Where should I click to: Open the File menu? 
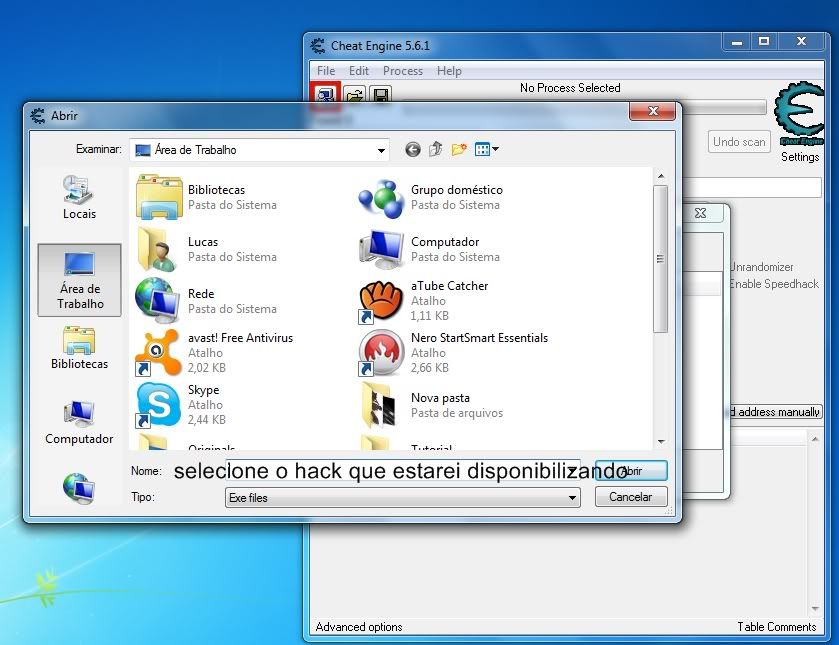coord(326,71)
